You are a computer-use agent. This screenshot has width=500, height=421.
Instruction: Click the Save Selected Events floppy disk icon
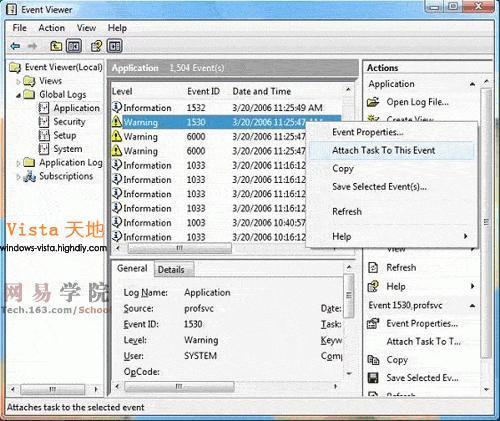[x=373, y=378]
